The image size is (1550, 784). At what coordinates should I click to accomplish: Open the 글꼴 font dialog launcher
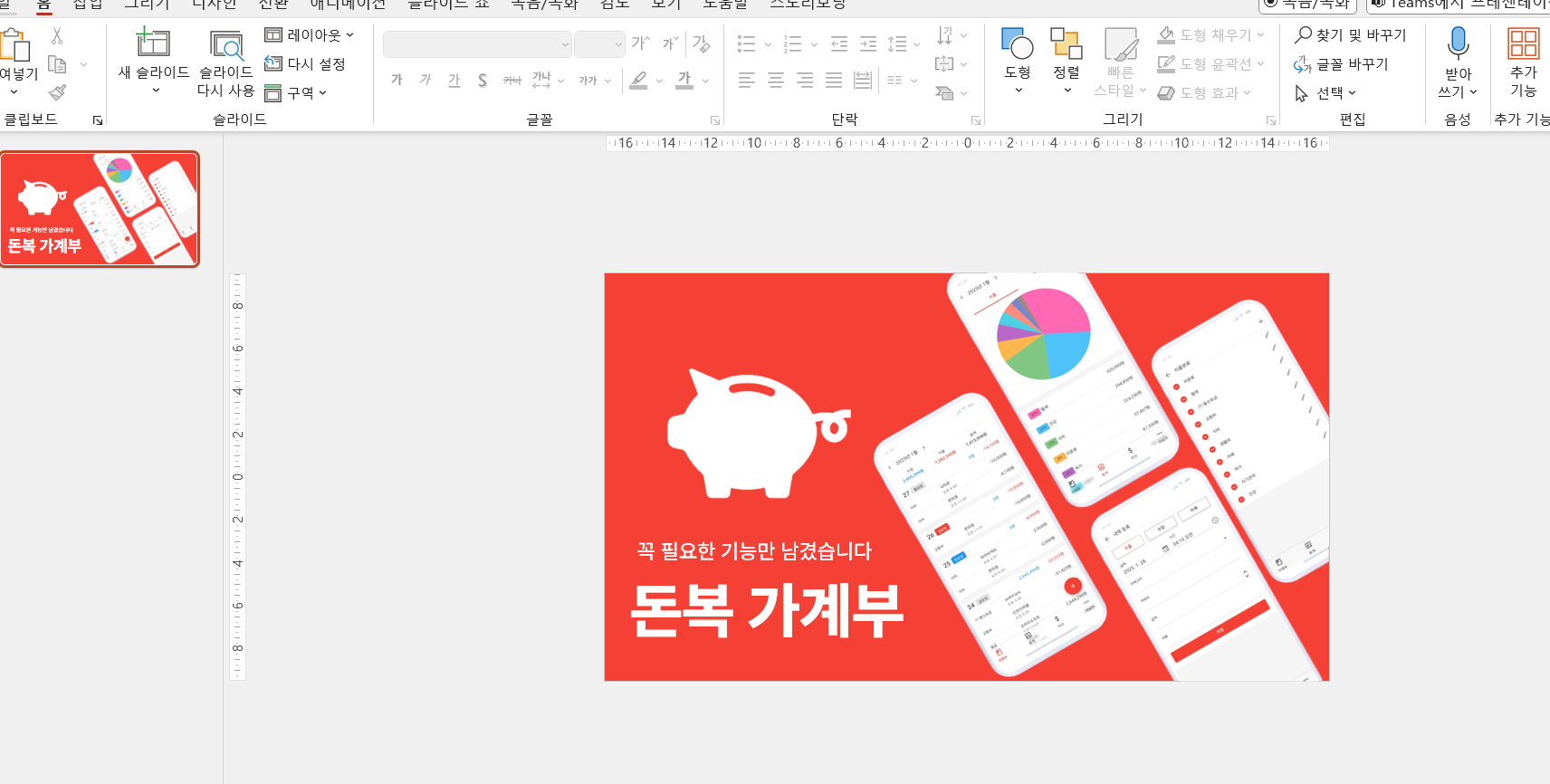coord(714,120)
